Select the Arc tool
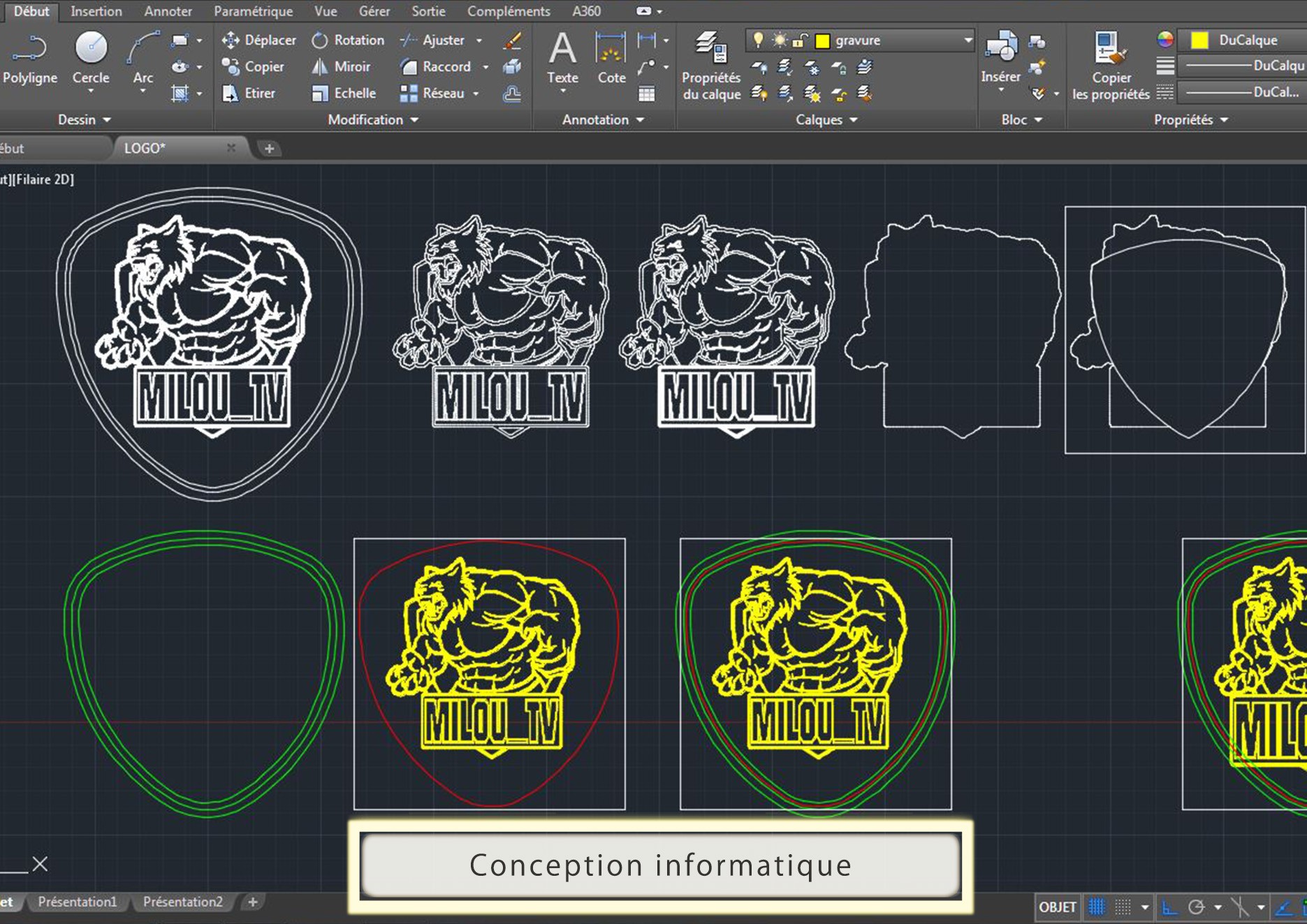 click(x=143, y=59)
